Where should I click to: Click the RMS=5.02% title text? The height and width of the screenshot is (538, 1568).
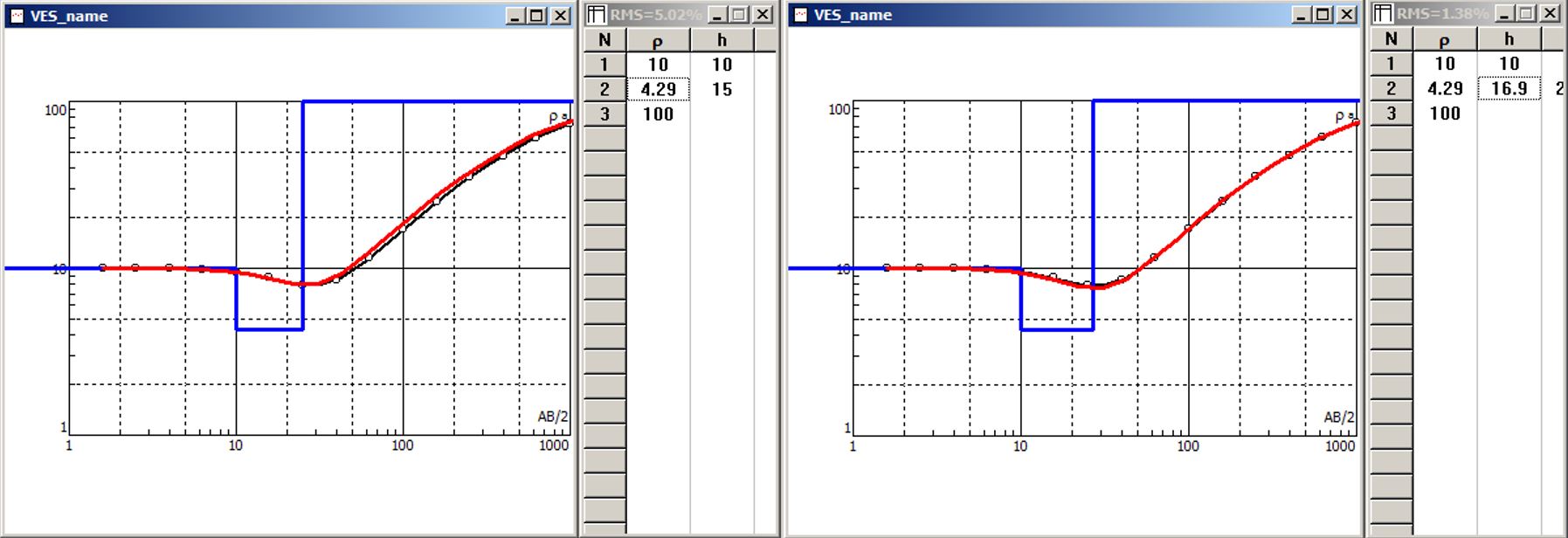coord(656,15)
